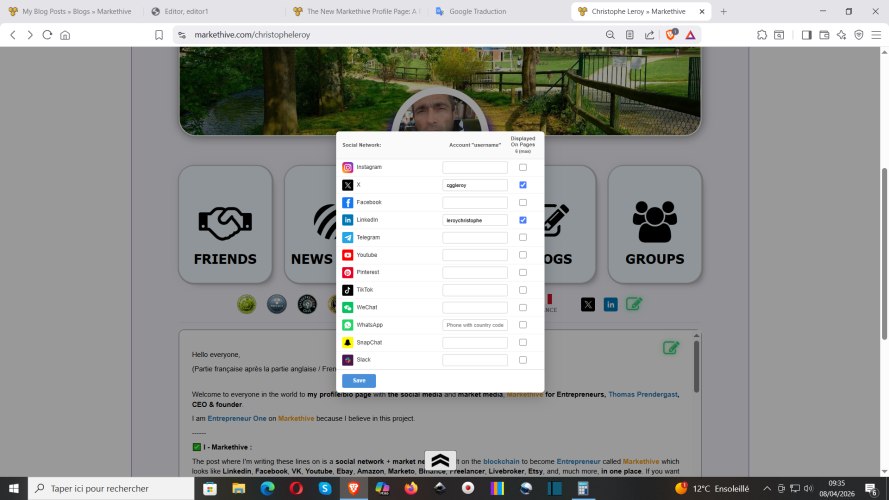This screenshot has height=500, width=889.
Task: Uncheck the X display checkbox
Action: [x=523, y=185]
